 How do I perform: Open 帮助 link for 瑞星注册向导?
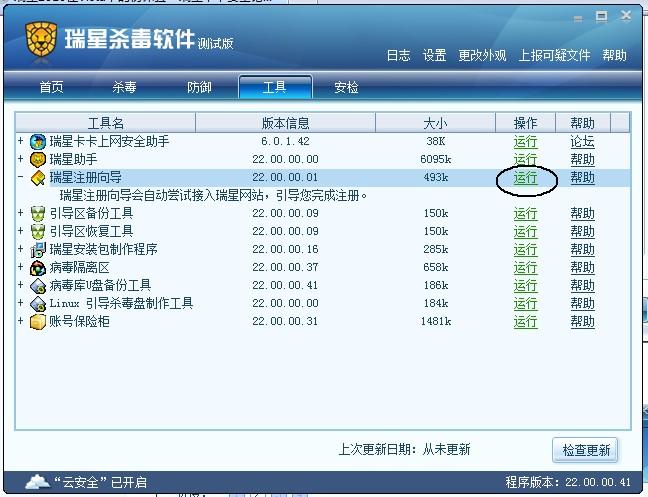582,178
